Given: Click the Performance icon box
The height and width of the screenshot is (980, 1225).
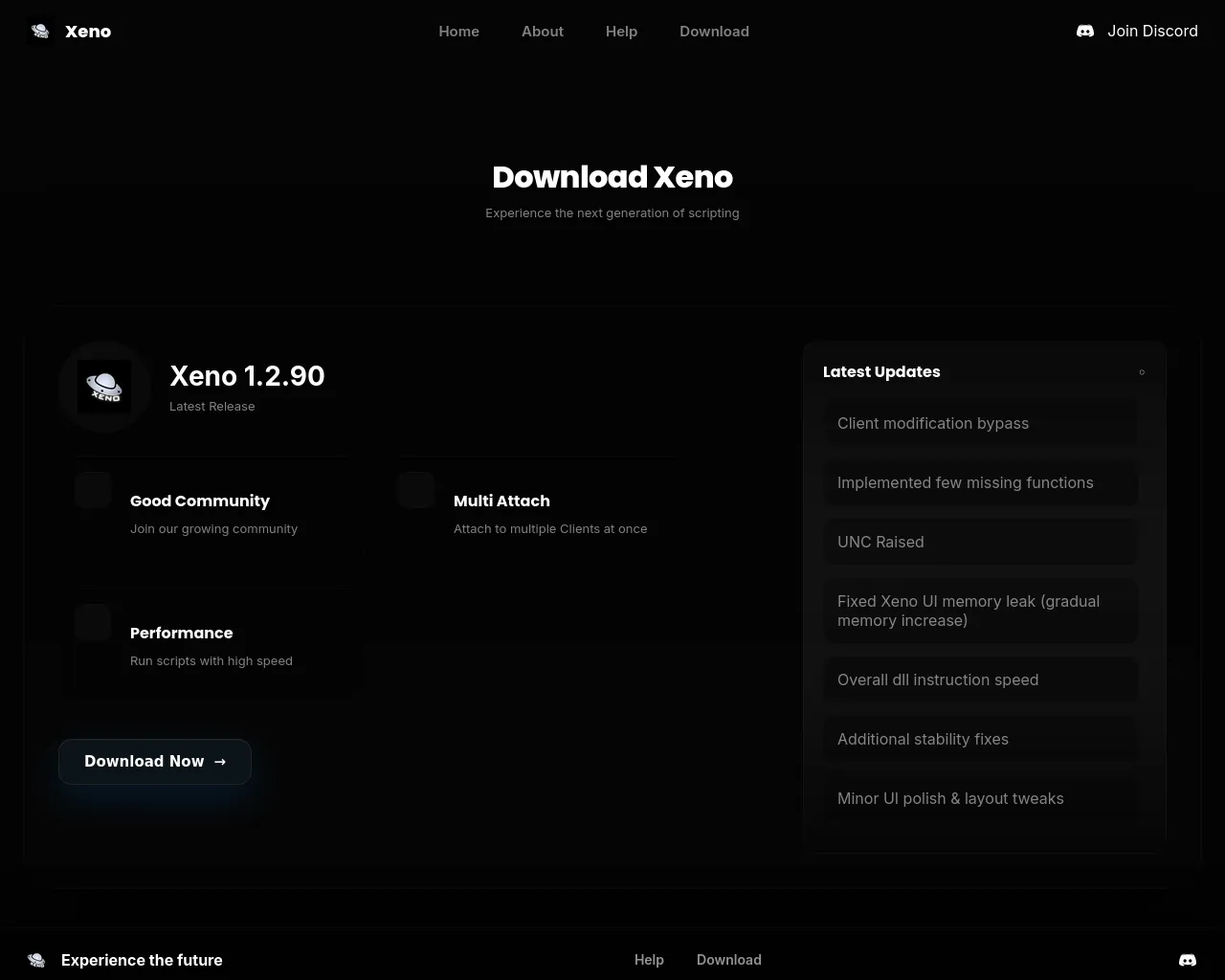Looking at the screenshot, I should click(93, 622).
